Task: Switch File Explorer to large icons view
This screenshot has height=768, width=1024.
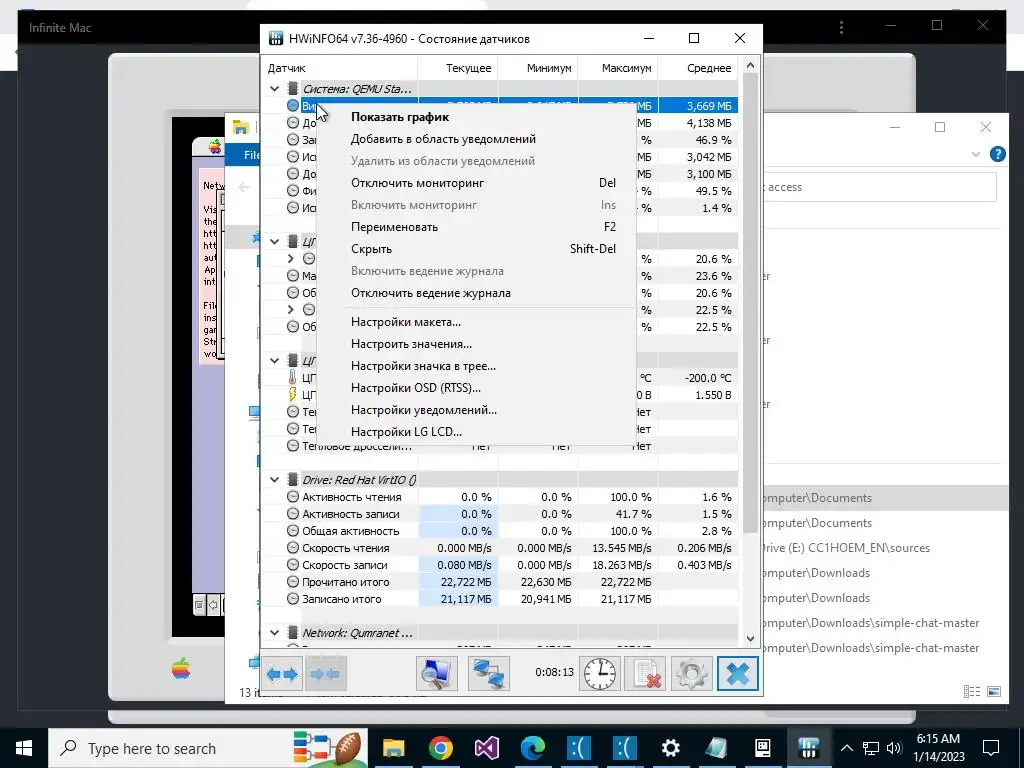Action: (994, 692)
